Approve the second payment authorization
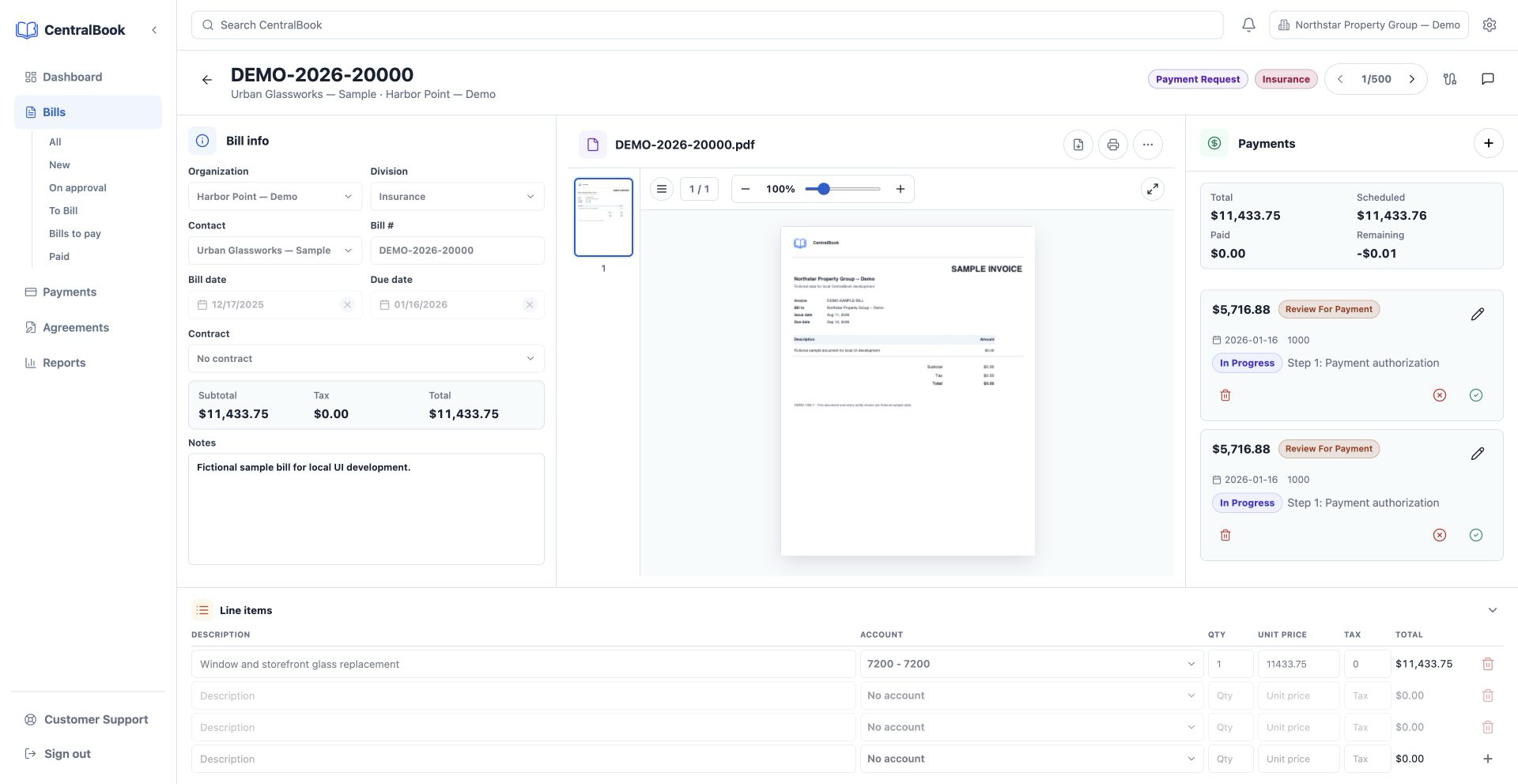 pyautogui.click(x=1476, y=535)
